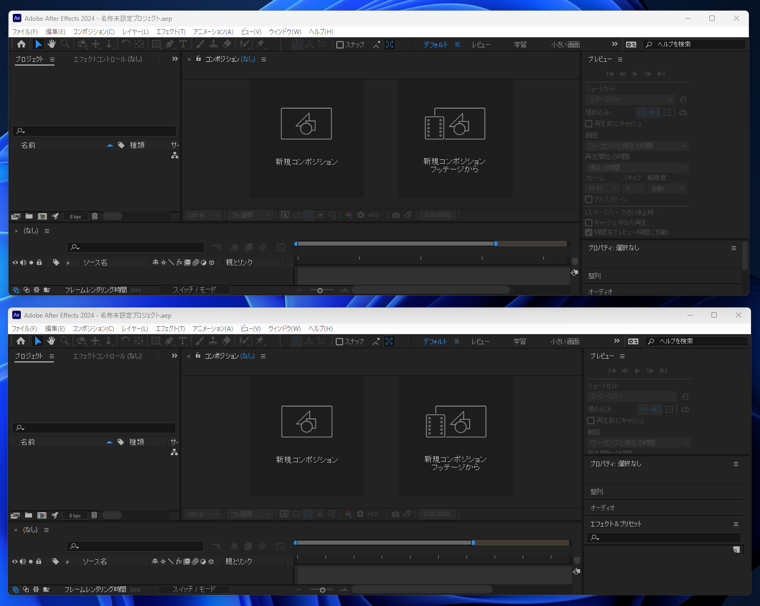Click New Composition From Footage in the lower window

456,436
